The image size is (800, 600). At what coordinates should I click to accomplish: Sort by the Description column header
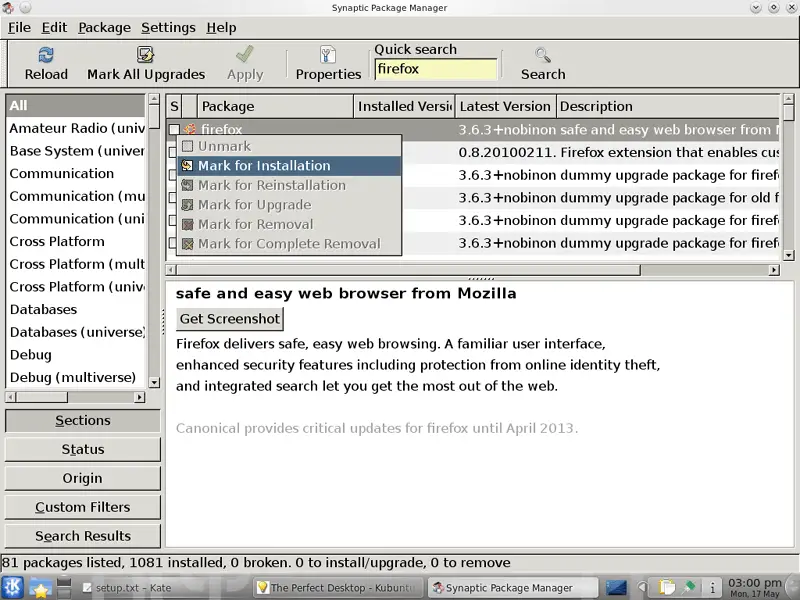click(x=668, y=106)
